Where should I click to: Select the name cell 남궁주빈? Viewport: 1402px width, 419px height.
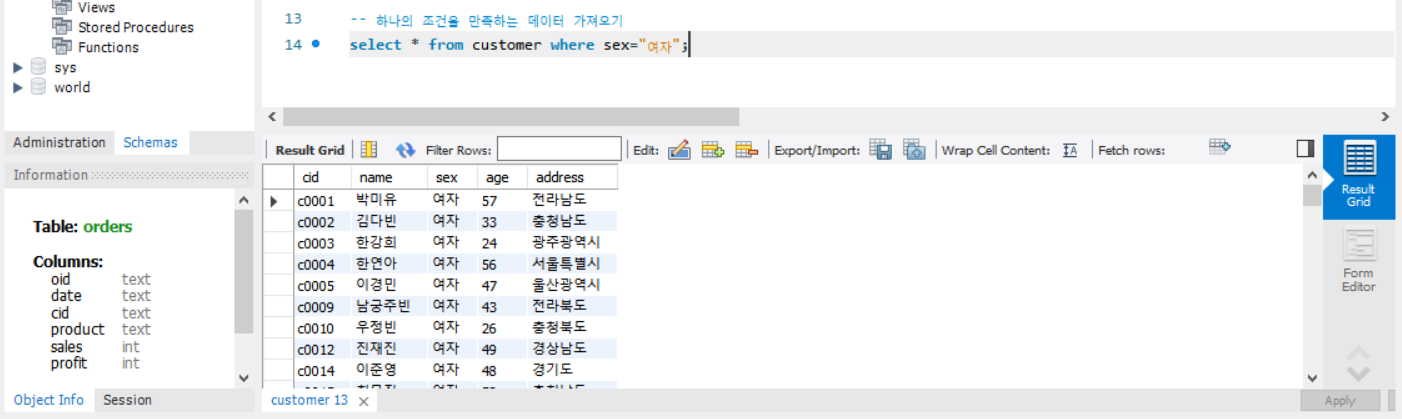coord(388,306)
